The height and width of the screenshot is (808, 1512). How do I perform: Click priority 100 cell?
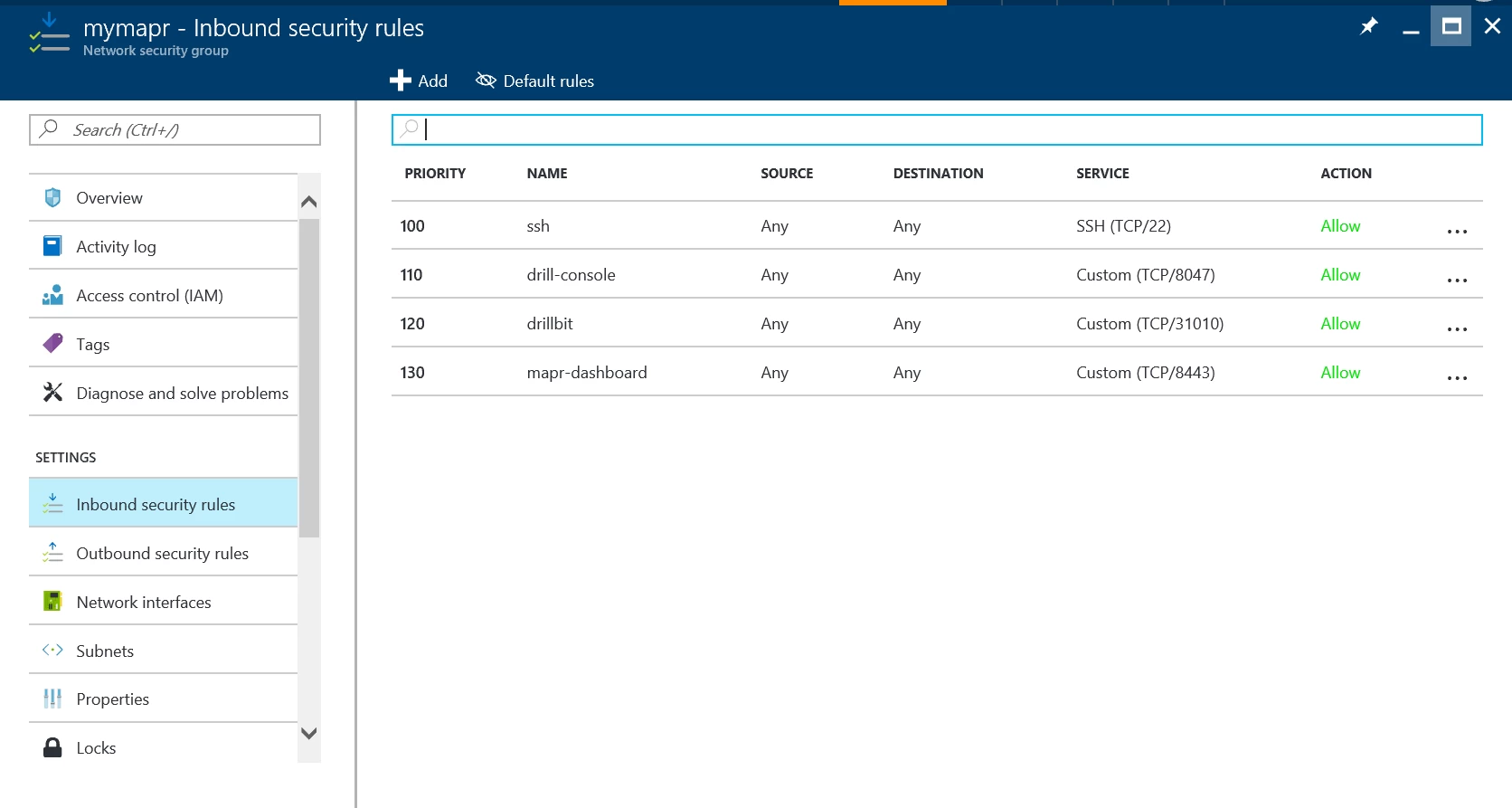[412, 226]
